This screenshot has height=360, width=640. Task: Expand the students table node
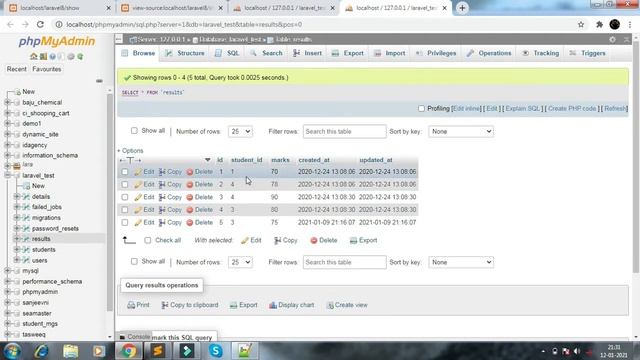pyautogui.click(x=17, y=249)
